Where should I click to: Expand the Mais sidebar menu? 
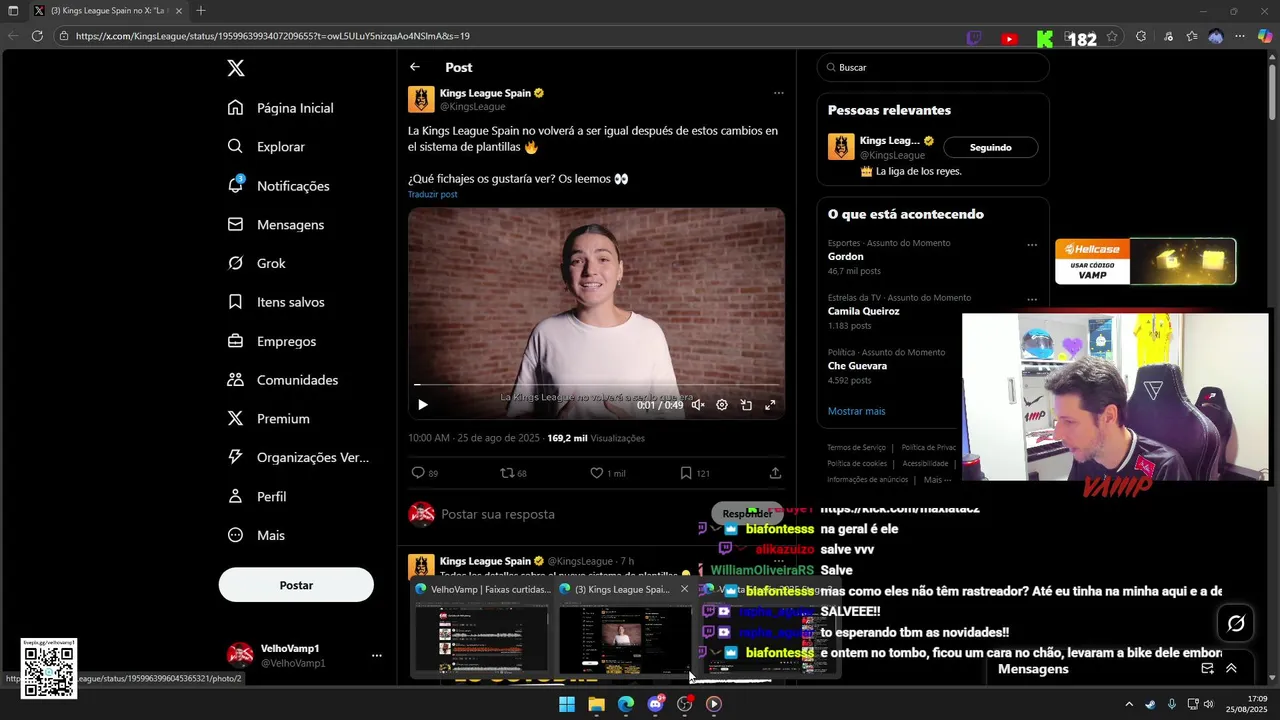(256, 535)
